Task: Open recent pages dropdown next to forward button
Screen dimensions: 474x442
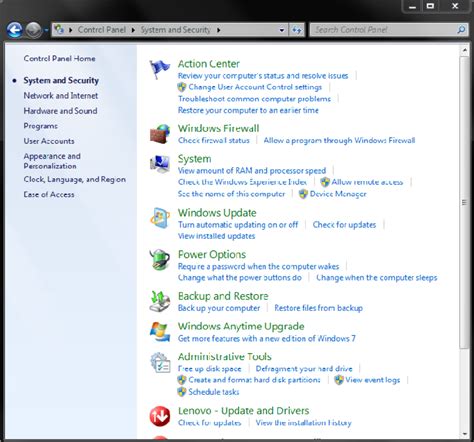Action: coord(46,30)
